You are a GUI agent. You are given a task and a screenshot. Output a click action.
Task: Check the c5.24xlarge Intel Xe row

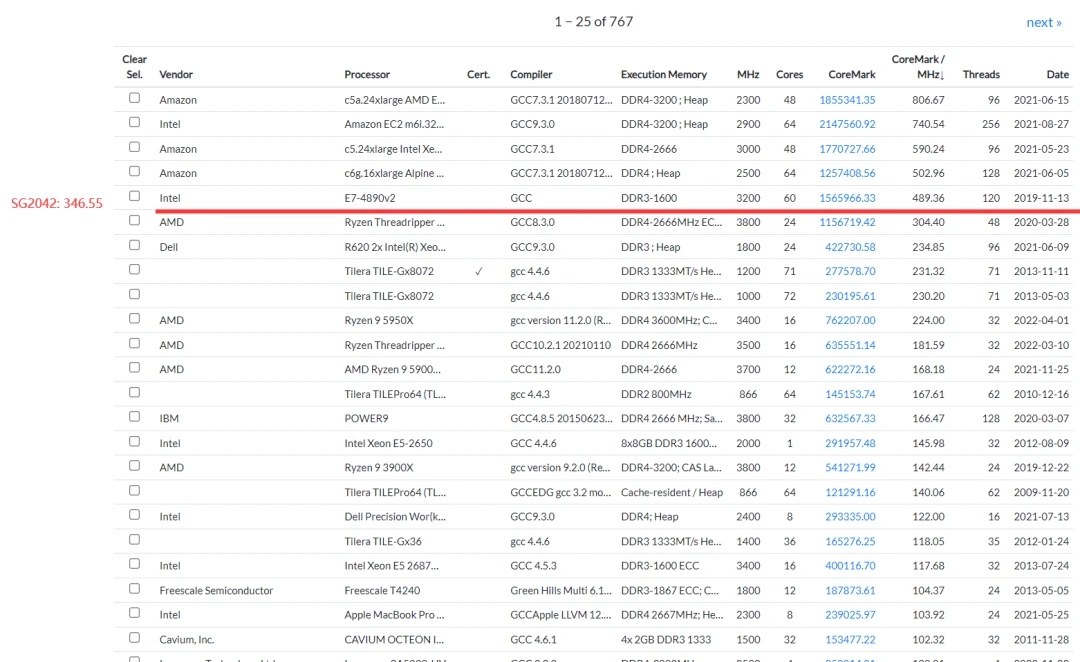pos(134,147)
